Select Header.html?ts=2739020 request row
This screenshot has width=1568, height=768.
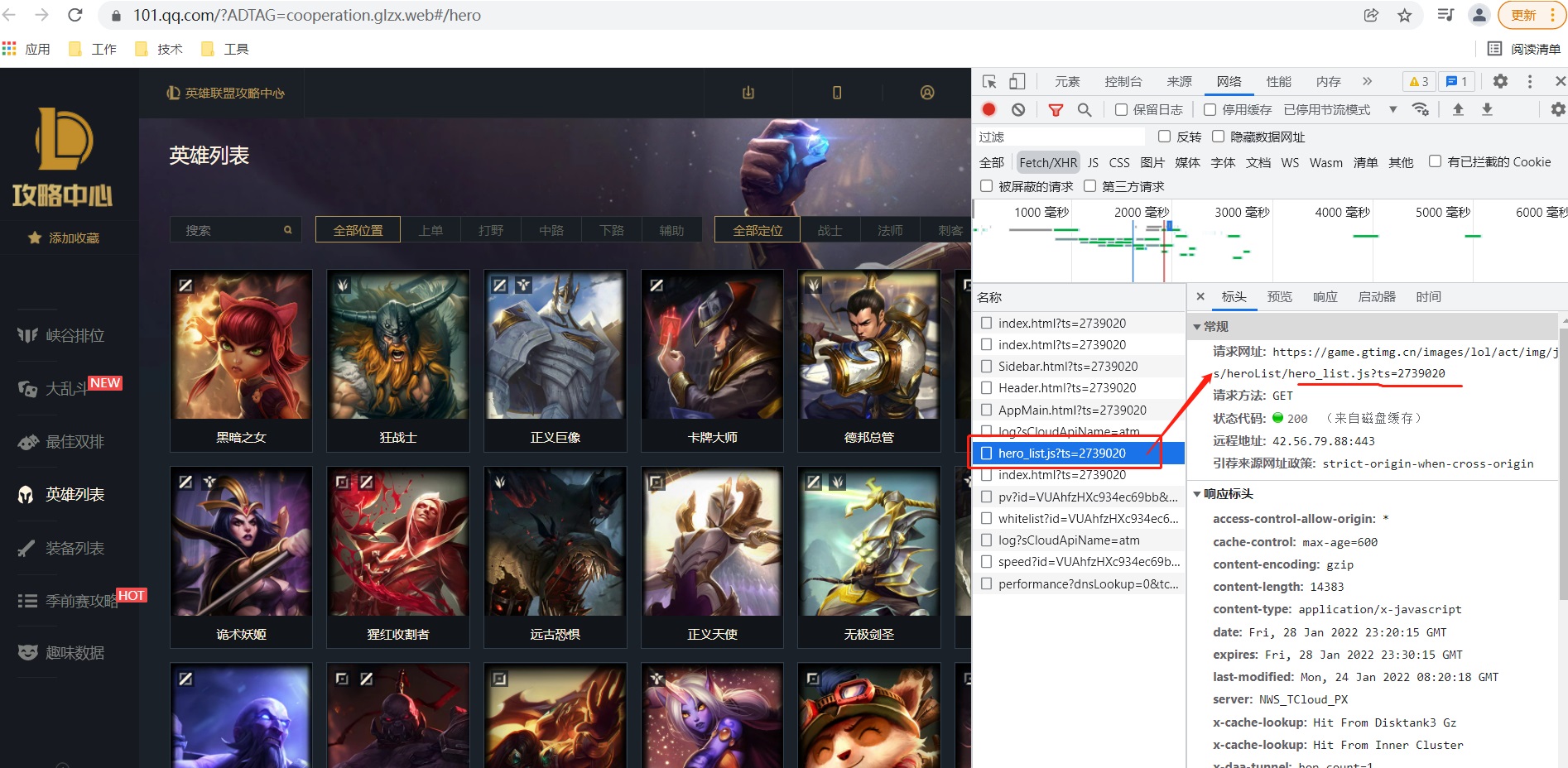(1080, 387)
